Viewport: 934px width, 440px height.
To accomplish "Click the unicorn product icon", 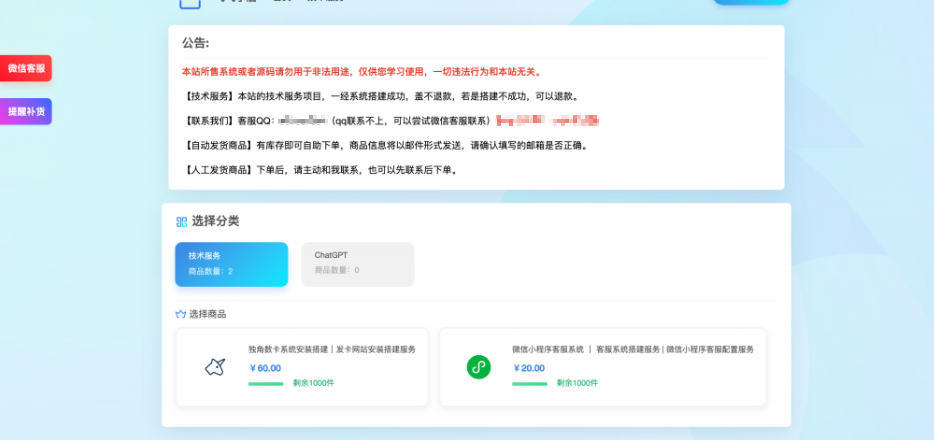I will (x=215, y=367).
